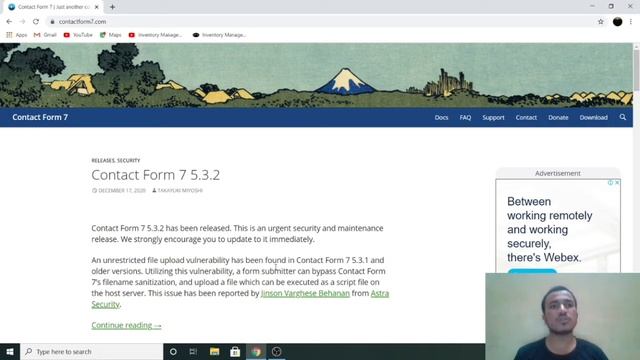640x360 pixels.
Task: Open the Donate menu item
Action: (558, 118)
